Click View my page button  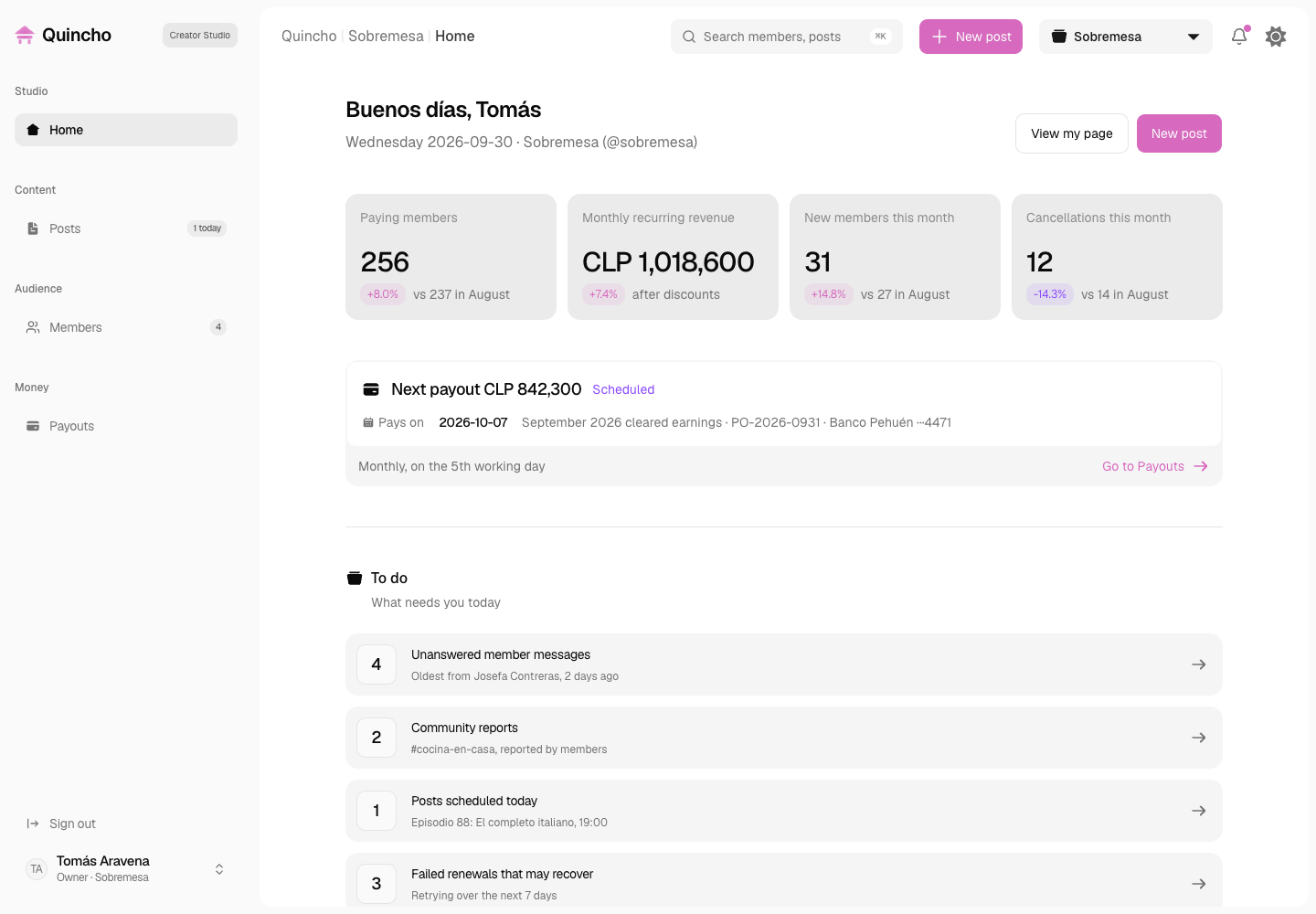click(x=1072, y=133)
